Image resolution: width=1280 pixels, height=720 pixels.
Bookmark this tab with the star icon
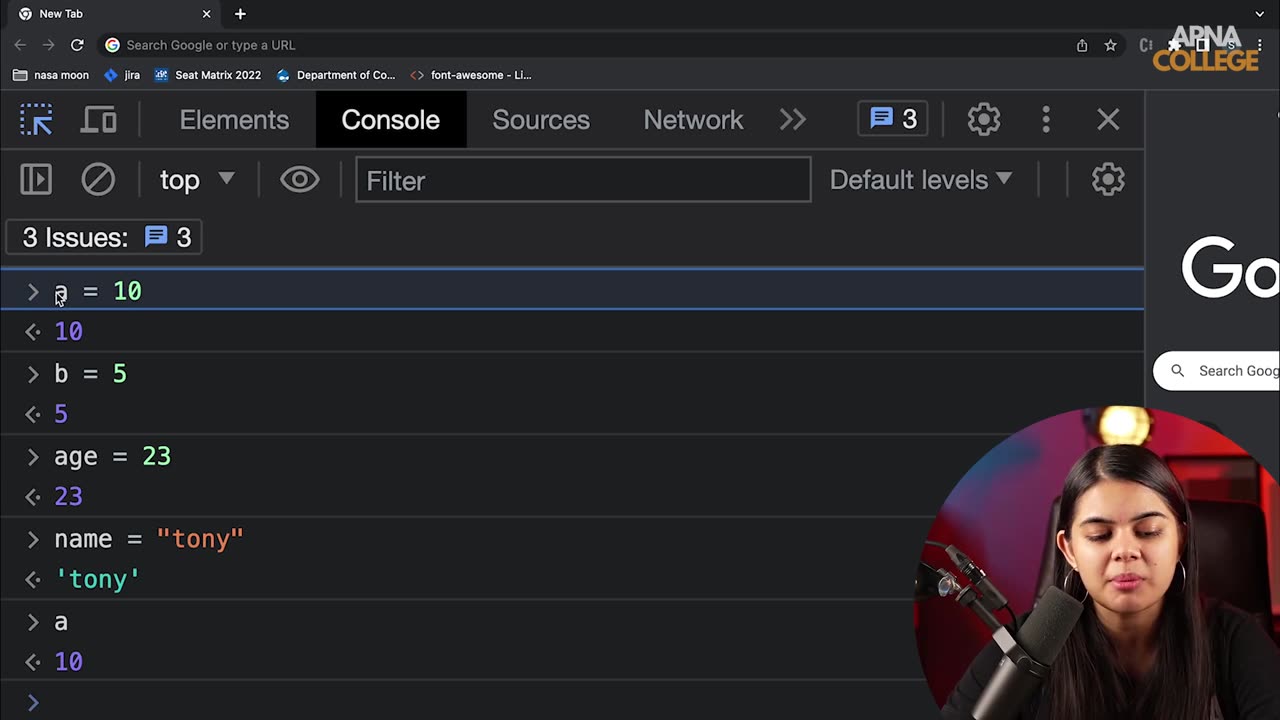(x=1110, y=45)
